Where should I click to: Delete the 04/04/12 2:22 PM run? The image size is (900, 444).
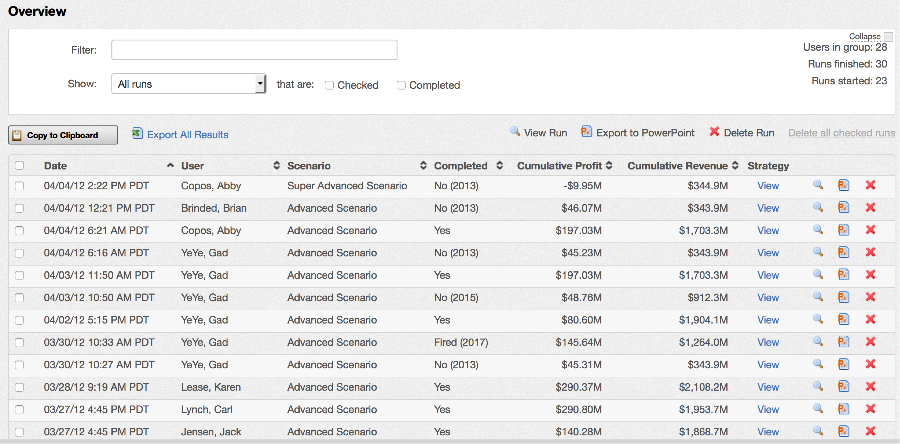tap(870, 185)
